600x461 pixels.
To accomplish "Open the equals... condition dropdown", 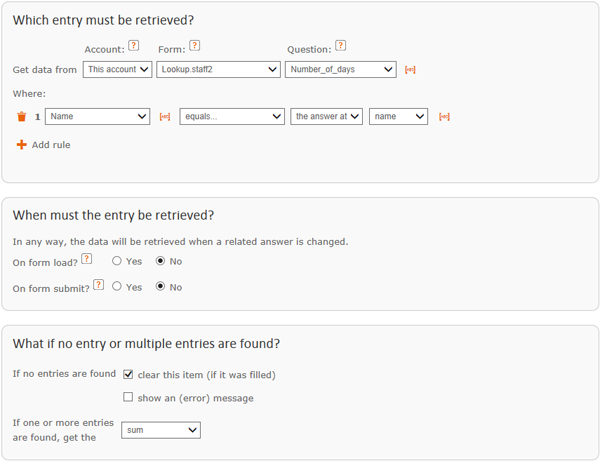I will 232,117.
